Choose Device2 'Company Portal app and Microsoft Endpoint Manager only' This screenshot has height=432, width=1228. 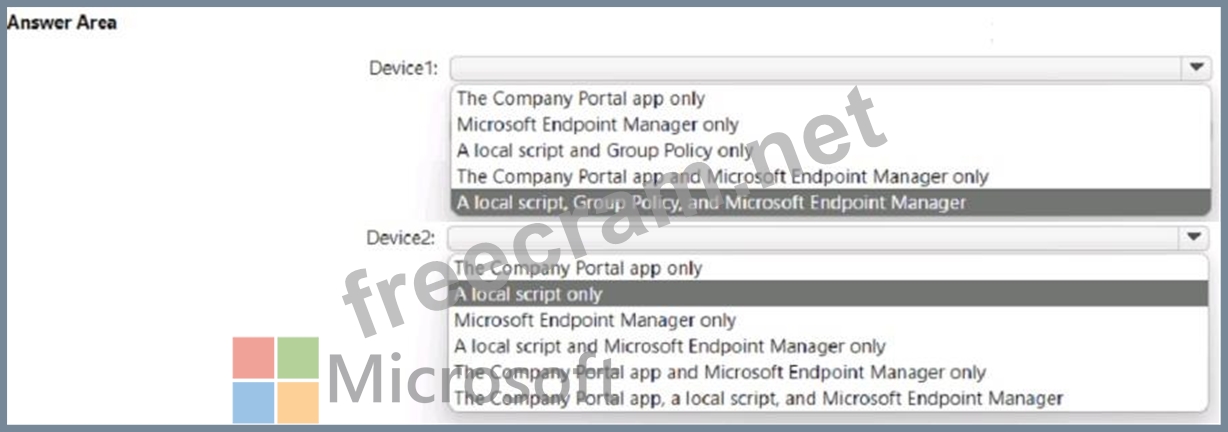(720, 372)
